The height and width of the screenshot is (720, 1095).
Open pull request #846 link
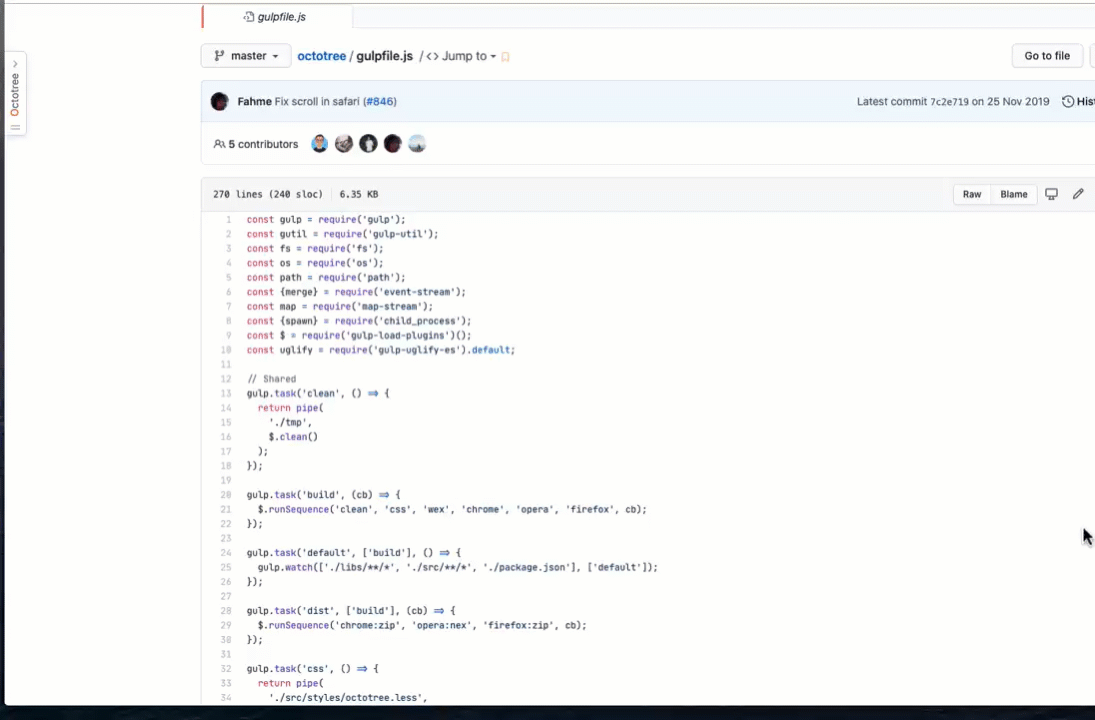pyautogui.click(x=381, y=101)
